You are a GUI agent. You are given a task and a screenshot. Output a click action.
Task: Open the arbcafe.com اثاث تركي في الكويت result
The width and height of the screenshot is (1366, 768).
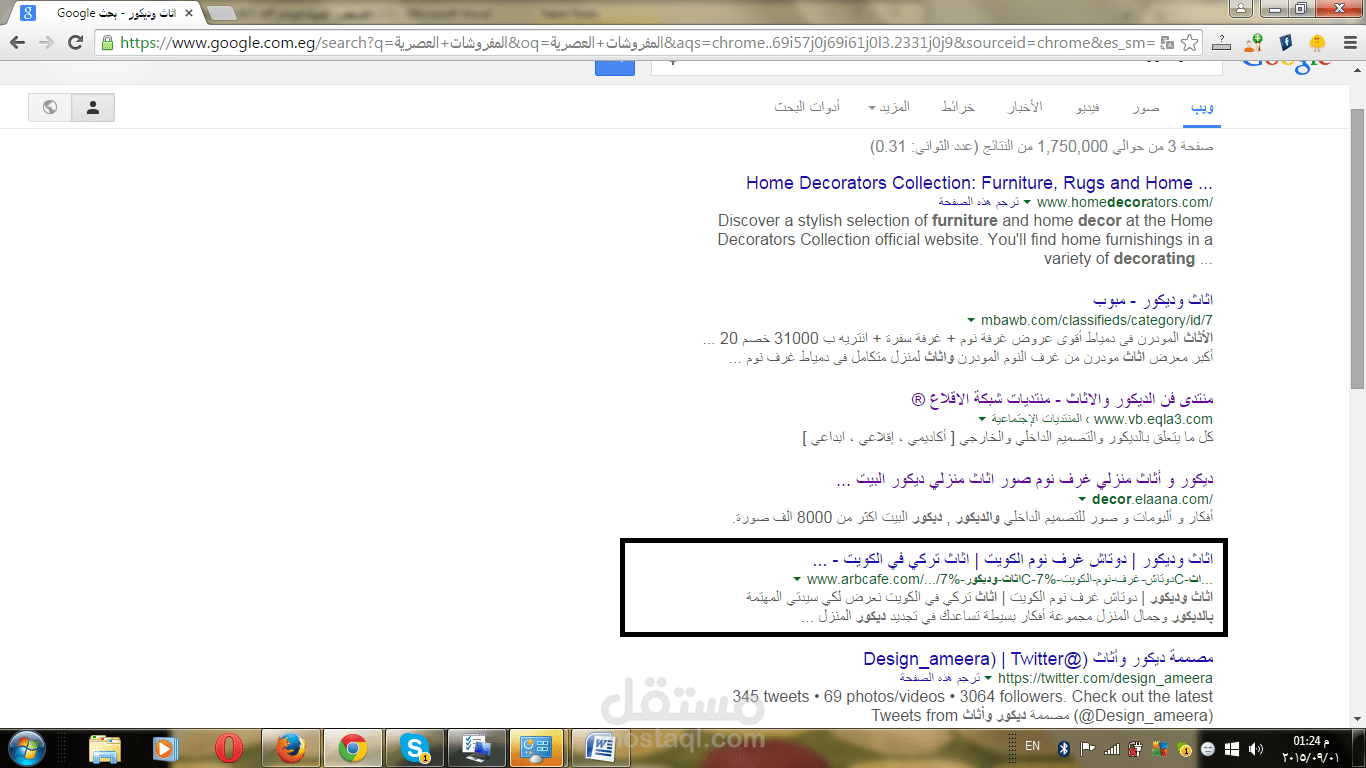click(1013, 558)
